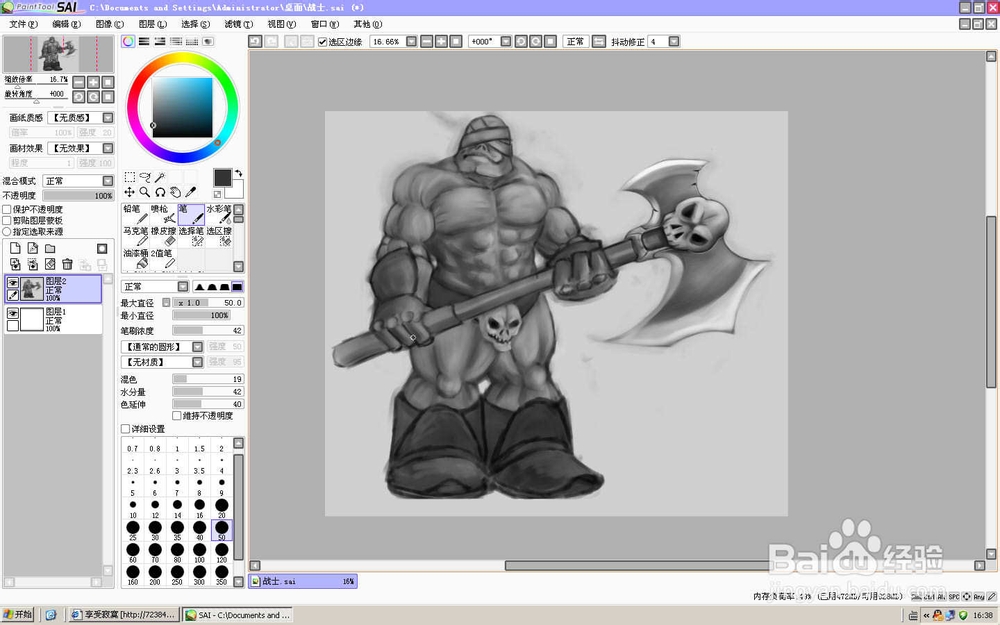Open the 图层 menu
Image resolution: width=1000 pixels, height=625 pixels.
[152, 24]
